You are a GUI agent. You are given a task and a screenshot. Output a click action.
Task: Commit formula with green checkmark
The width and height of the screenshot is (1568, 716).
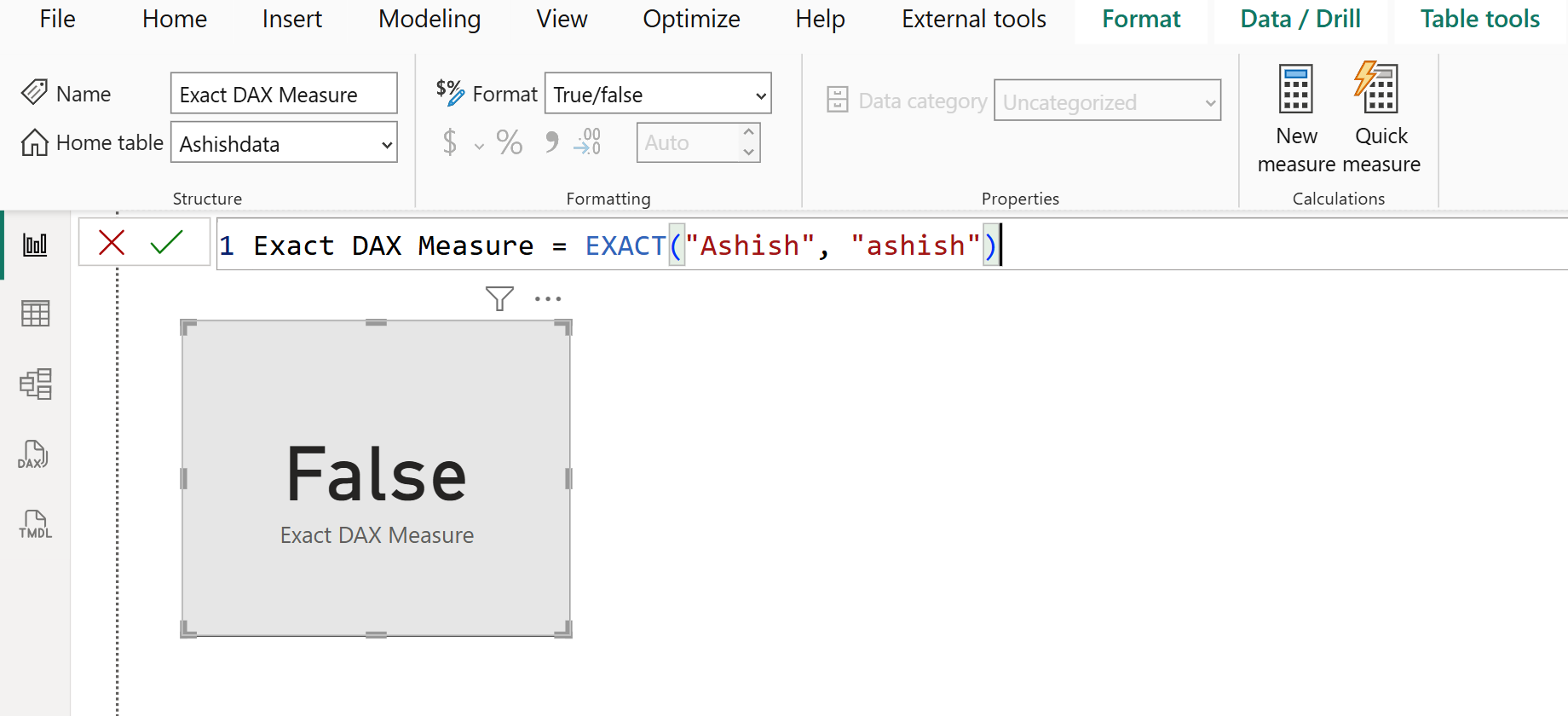[166, 243]
